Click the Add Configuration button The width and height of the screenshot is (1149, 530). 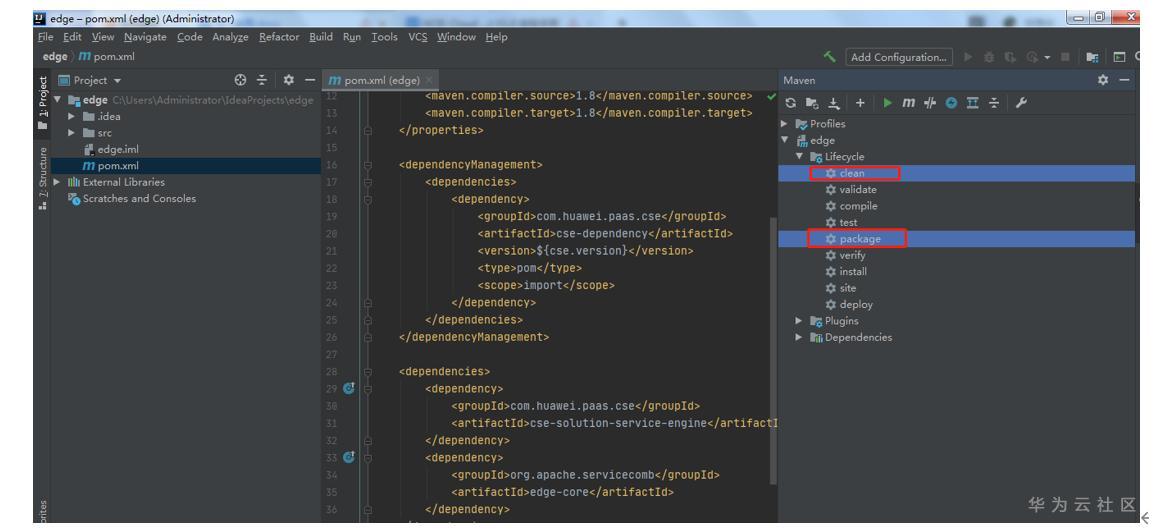pos(897,57)
